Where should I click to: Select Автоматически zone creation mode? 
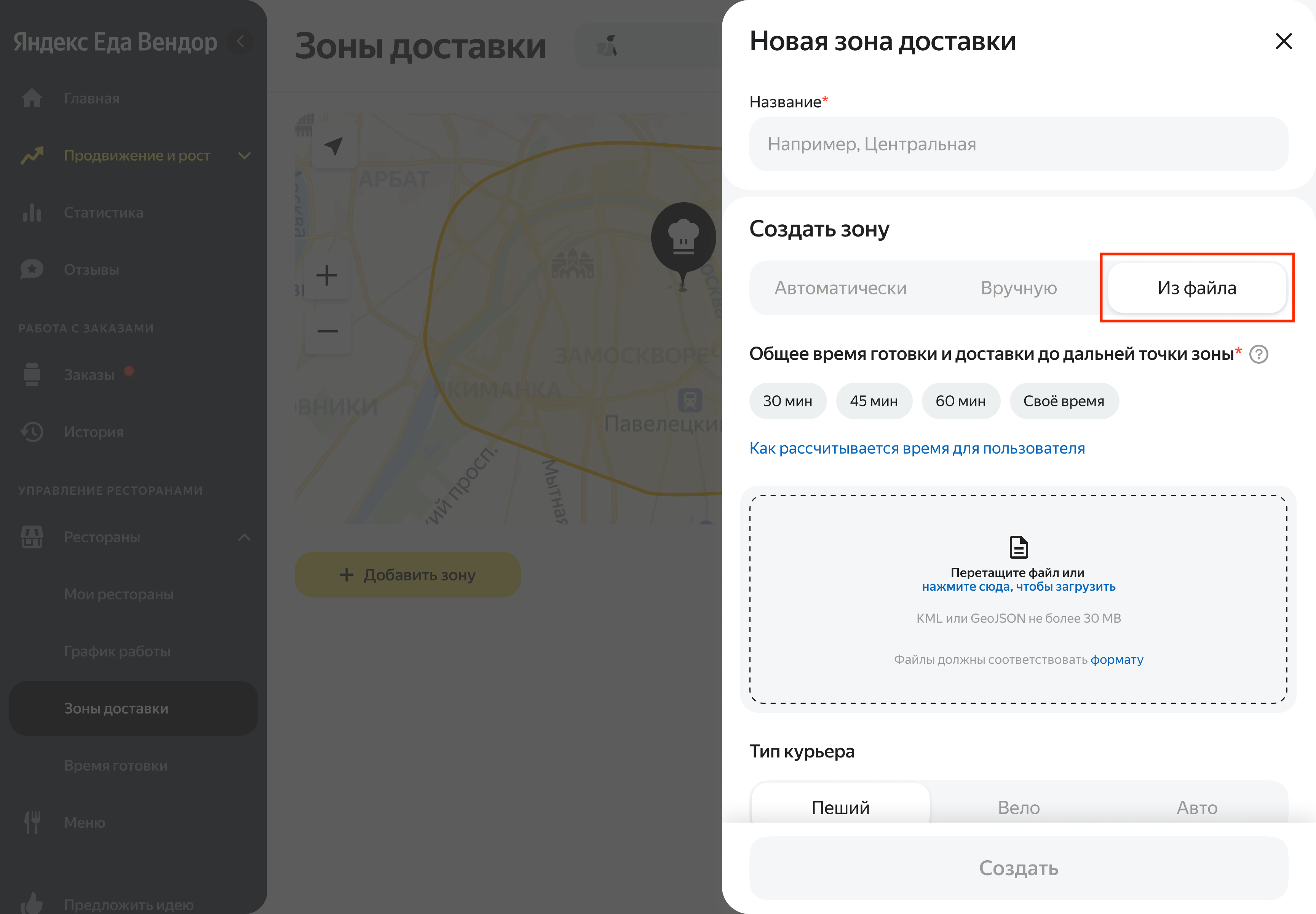point(840,288)
